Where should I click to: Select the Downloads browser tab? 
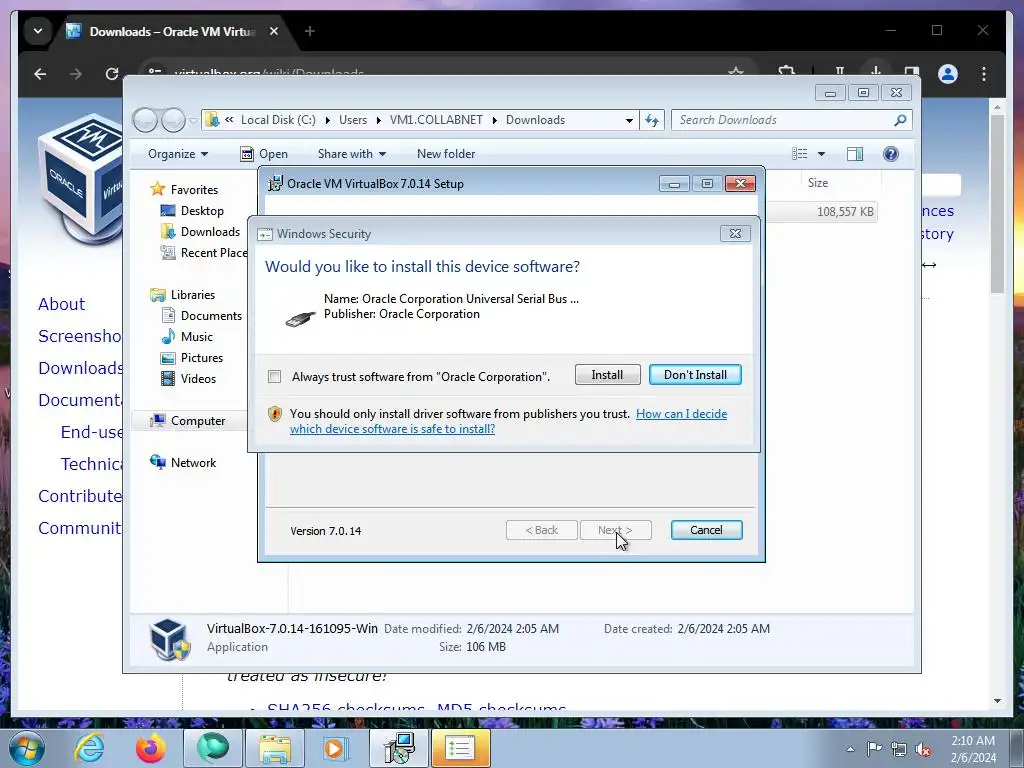172,31
